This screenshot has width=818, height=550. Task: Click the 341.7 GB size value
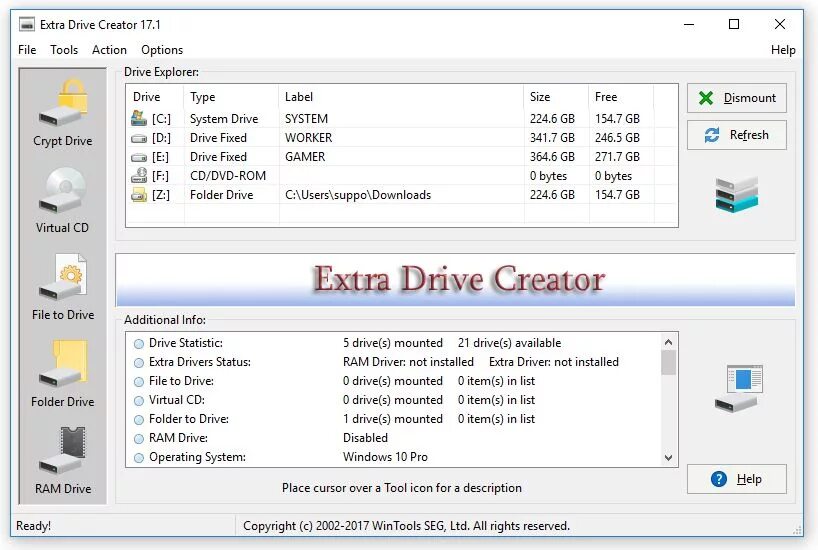click(552, 138)
